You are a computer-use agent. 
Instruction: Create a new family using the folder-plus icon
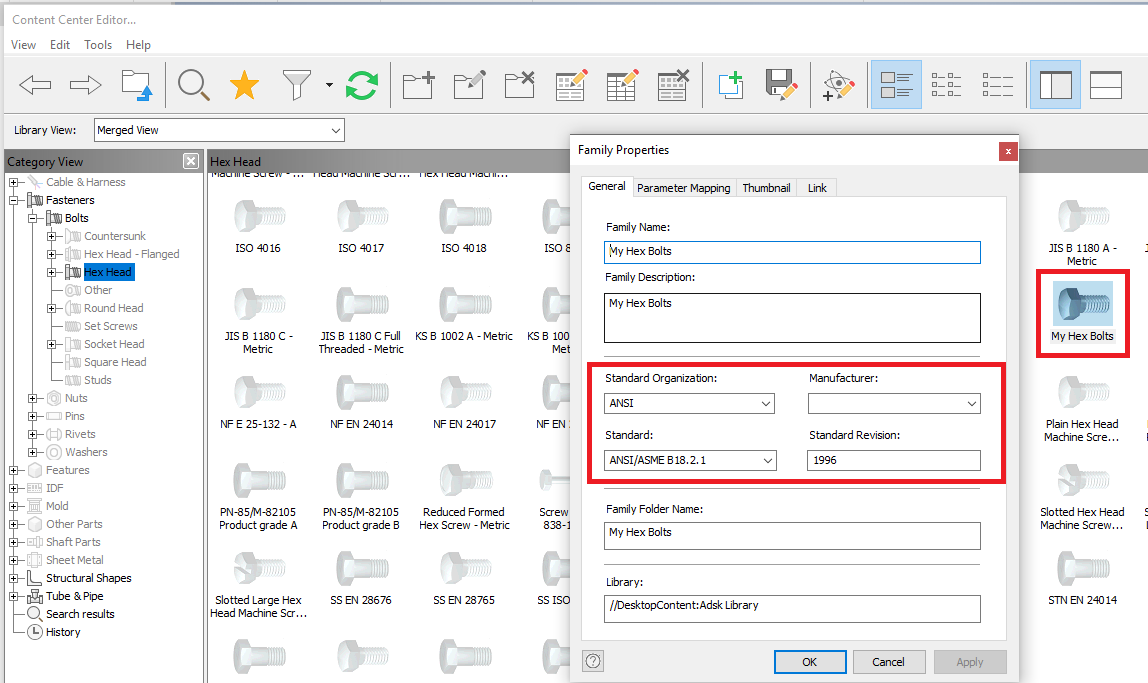point(417,84)
